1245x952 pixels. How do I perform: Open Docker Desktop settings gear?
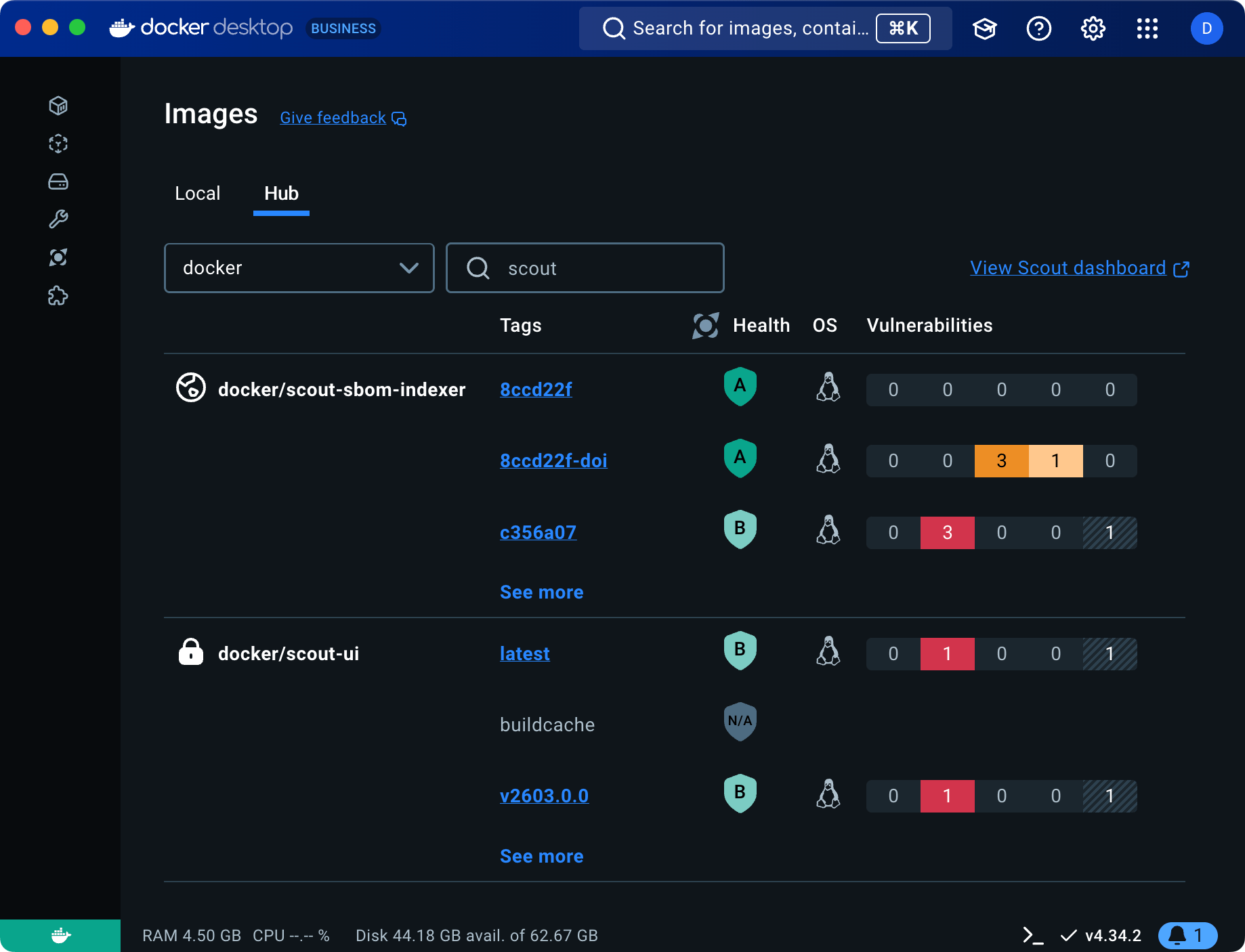point(1093,28)
